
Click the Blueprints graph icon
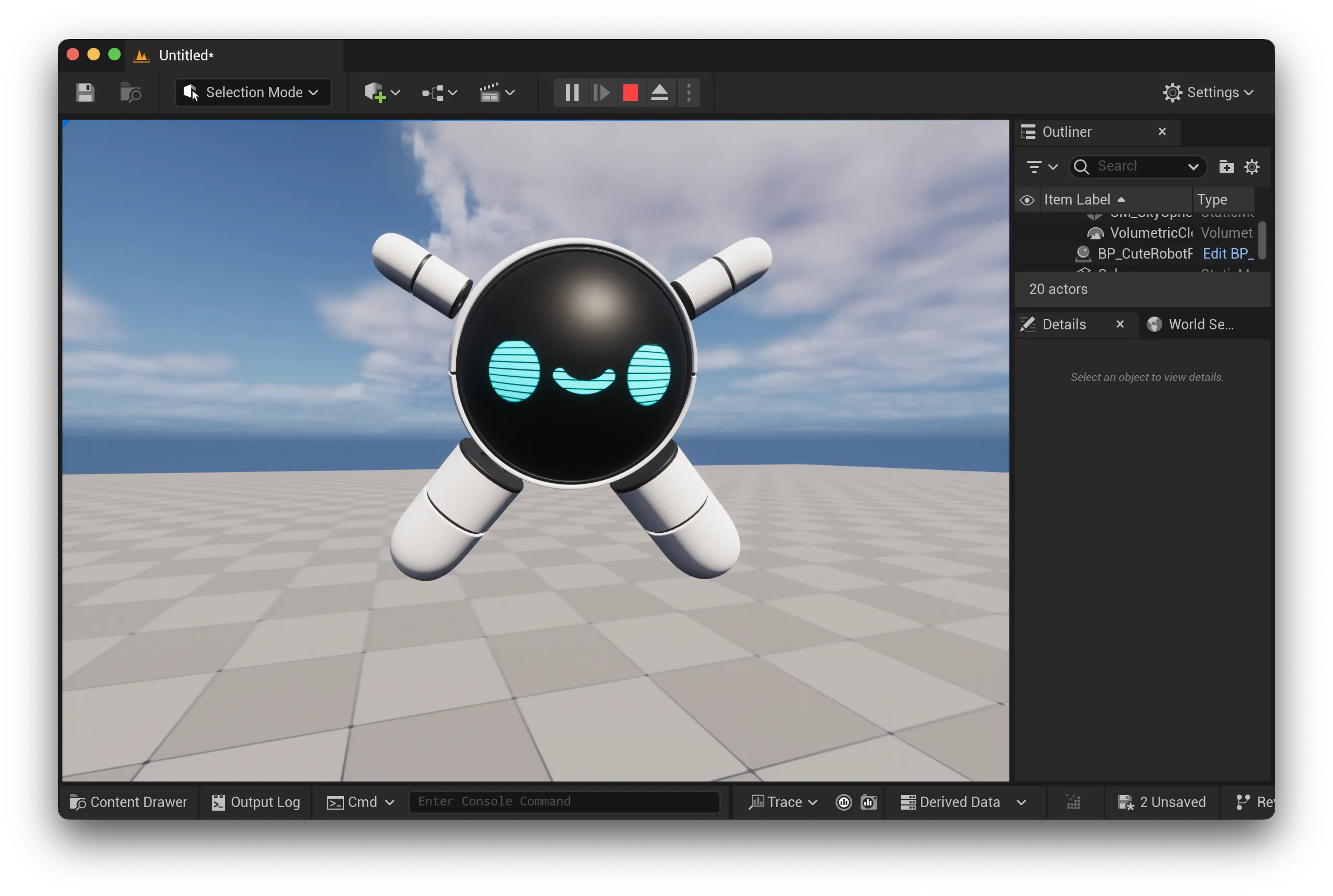(x=433, y=93)
